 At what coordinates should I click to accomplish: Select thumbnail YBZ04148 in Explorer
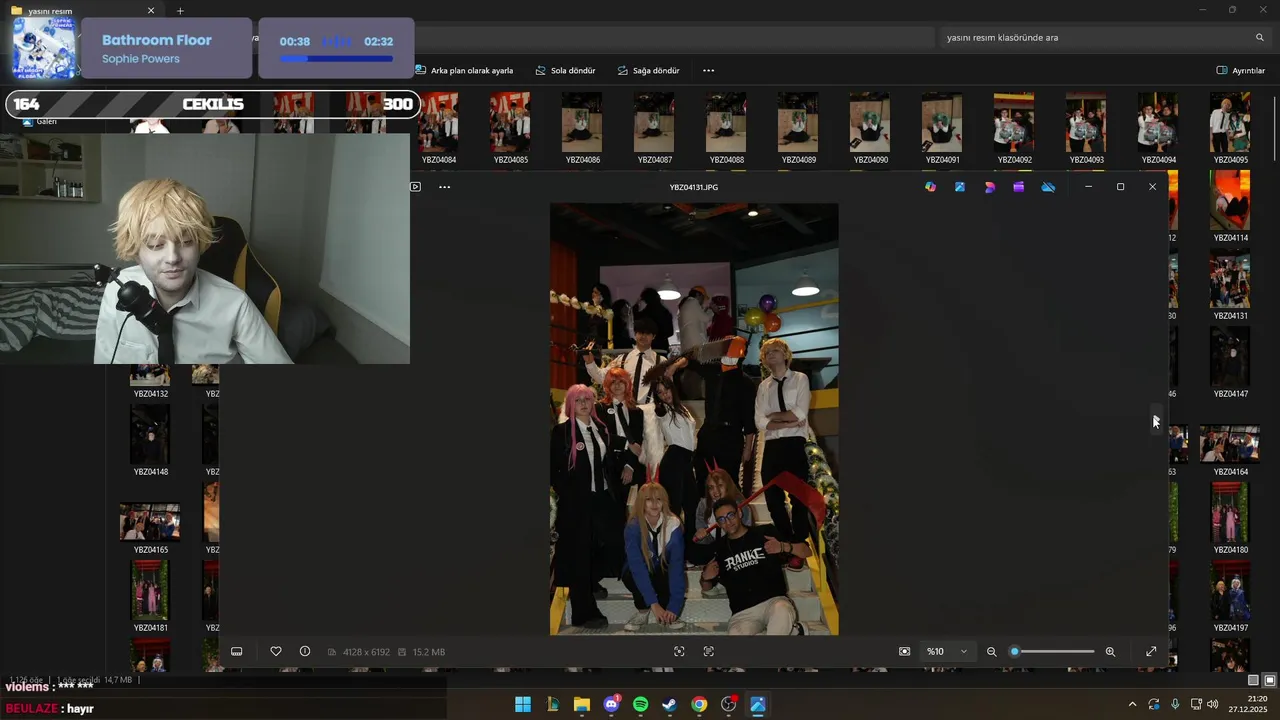tap(150, 440)
